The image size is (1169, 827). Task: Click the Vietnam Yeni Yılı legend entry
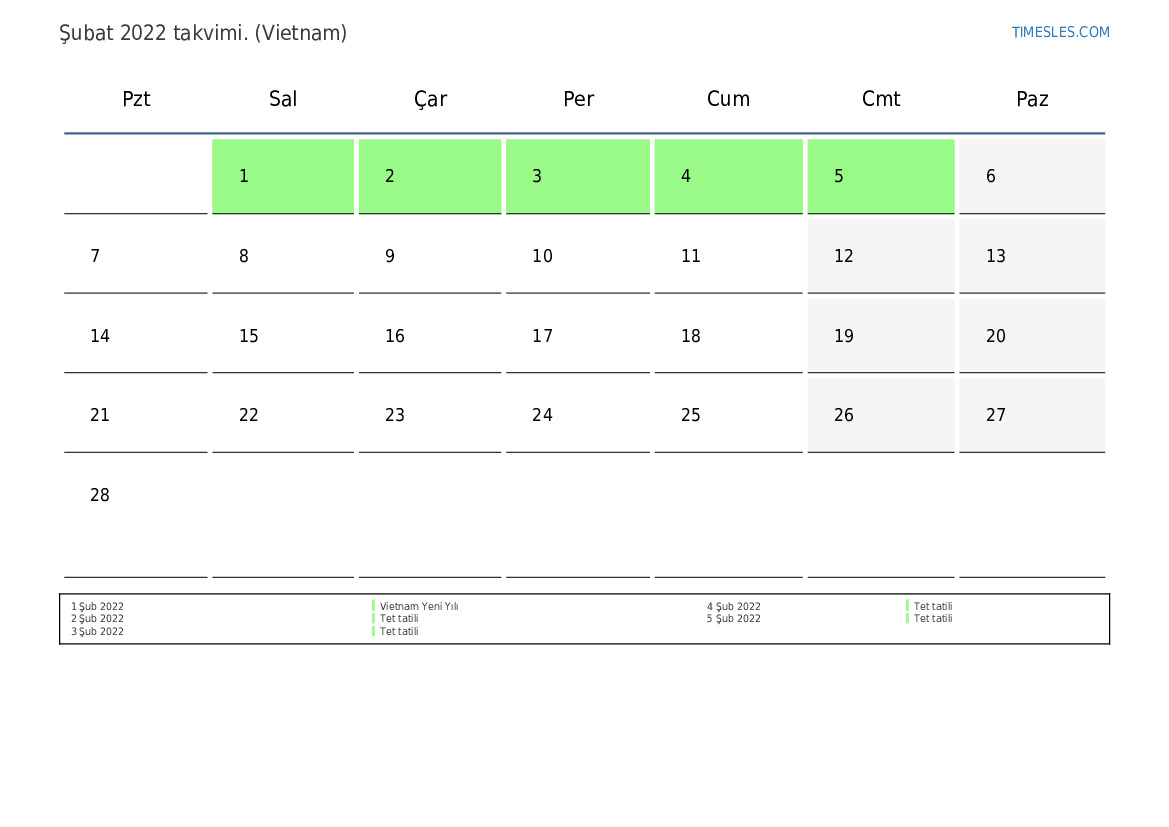[x=419, y=606]
